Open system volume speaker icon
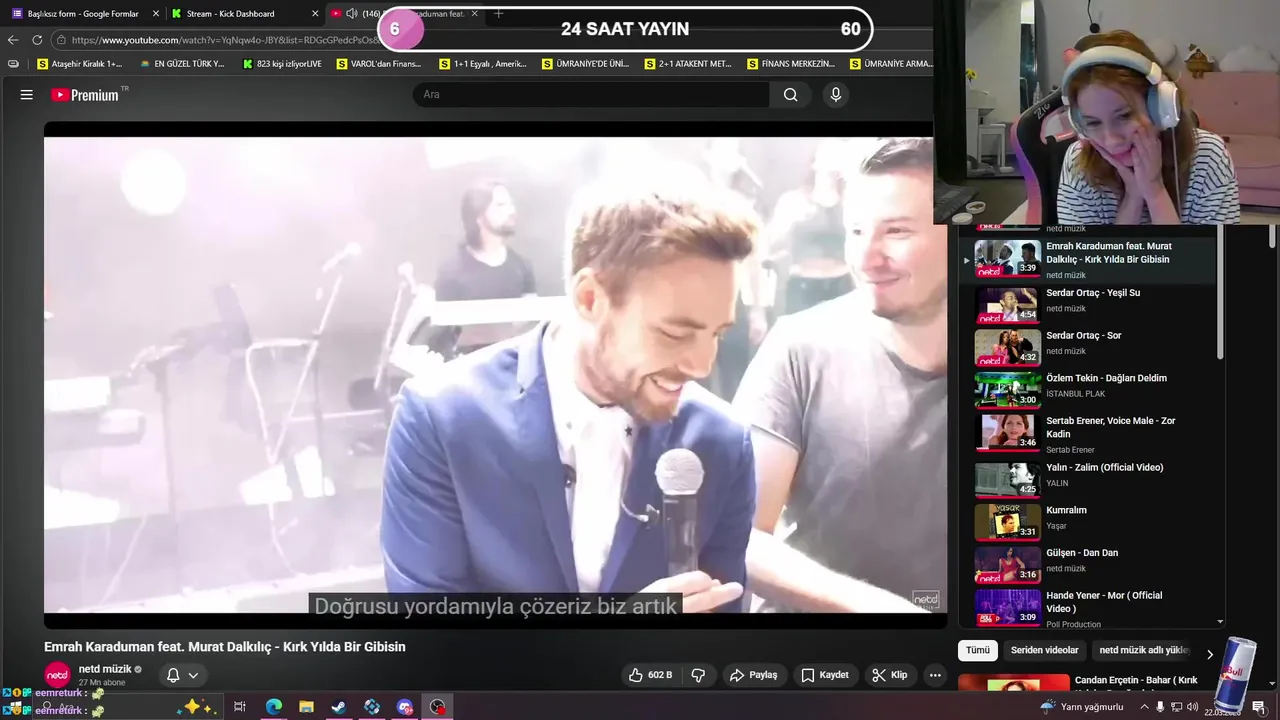1280x720 pixels. pos(1192,707)
